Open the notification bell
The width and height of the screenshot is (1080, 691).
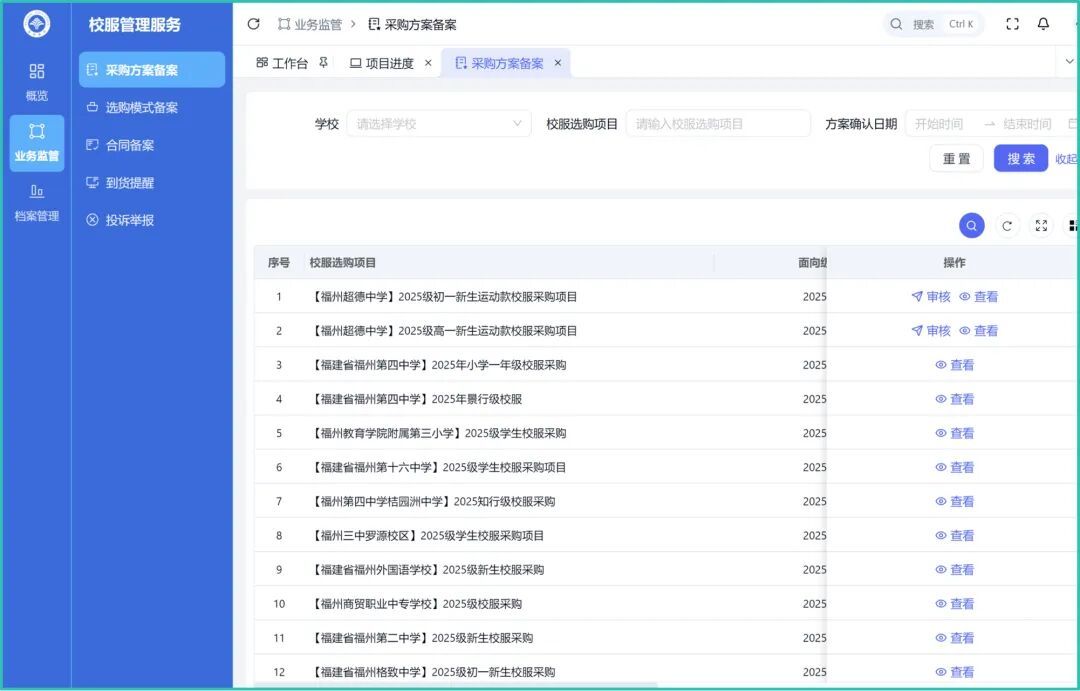(1043, 24)
